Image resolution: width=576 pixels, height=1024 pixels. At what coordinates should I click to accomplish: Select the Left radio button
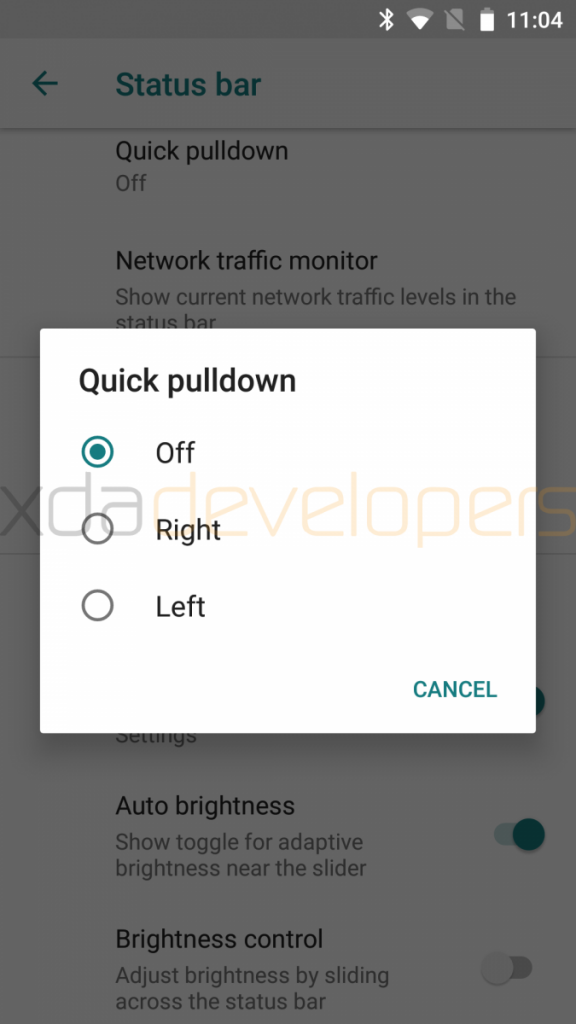(97, 606)
